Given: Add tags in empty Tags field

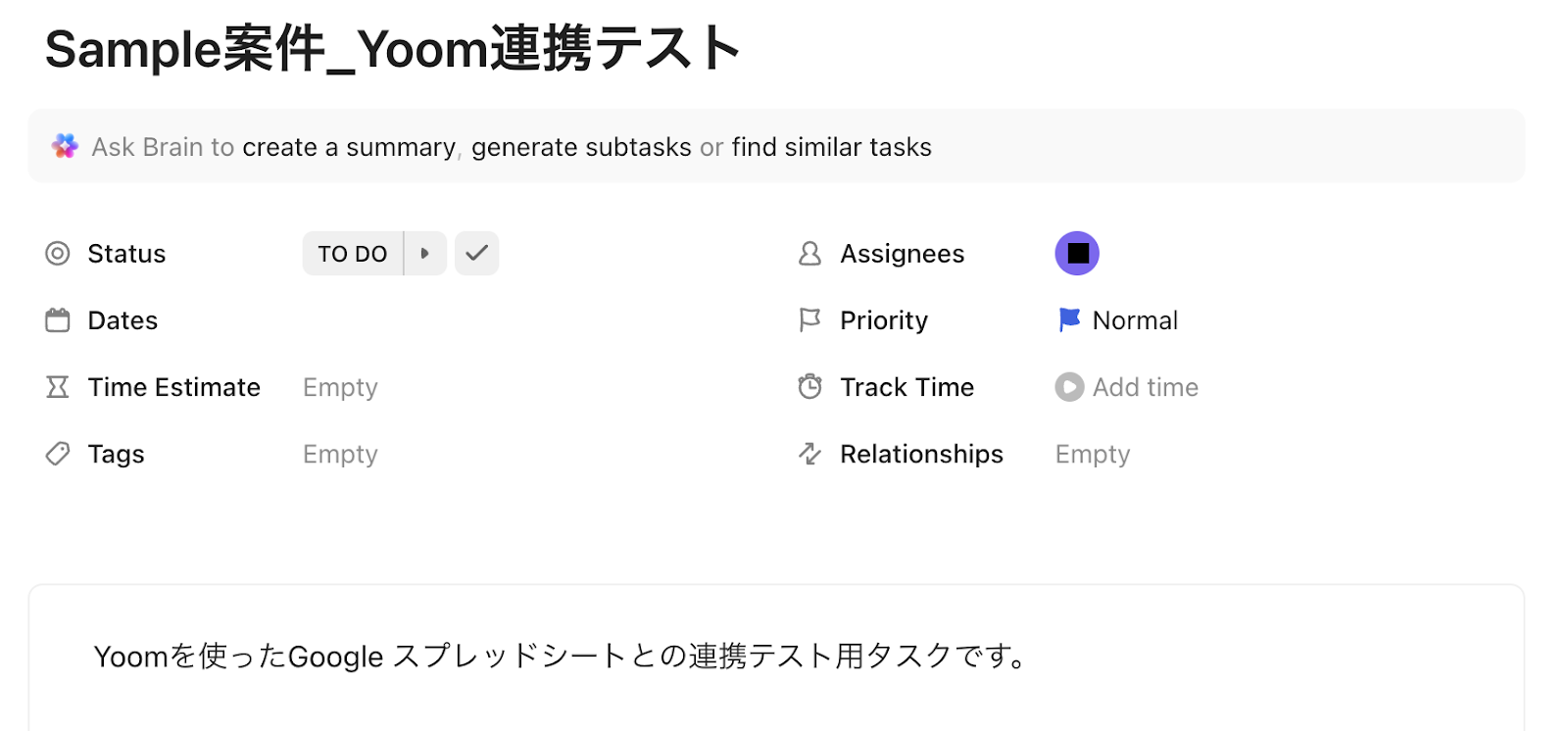Looking at the screenshot, I should coord(340,454).
